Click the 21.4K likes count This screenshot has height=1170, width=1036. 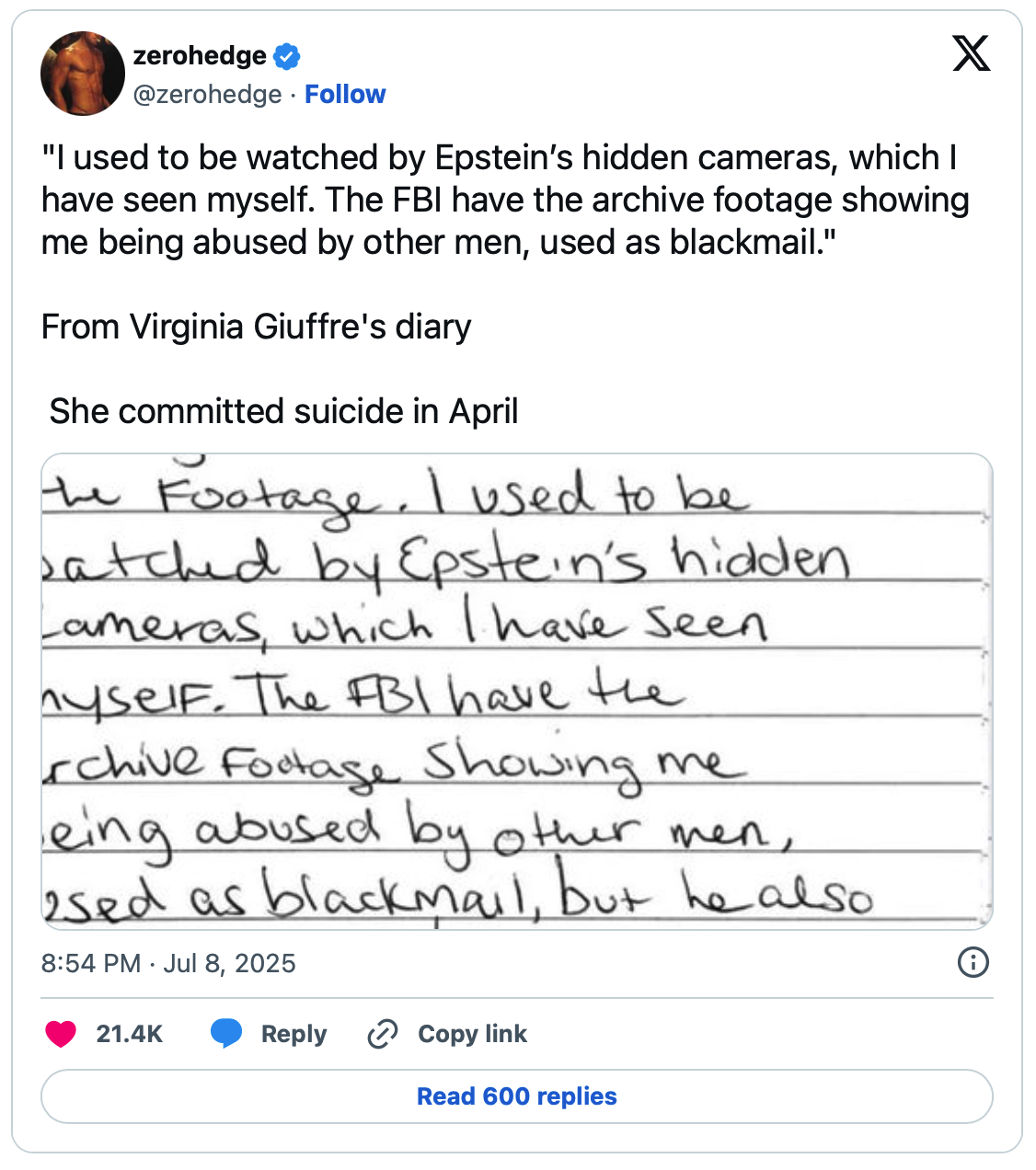pos(129,1034)
